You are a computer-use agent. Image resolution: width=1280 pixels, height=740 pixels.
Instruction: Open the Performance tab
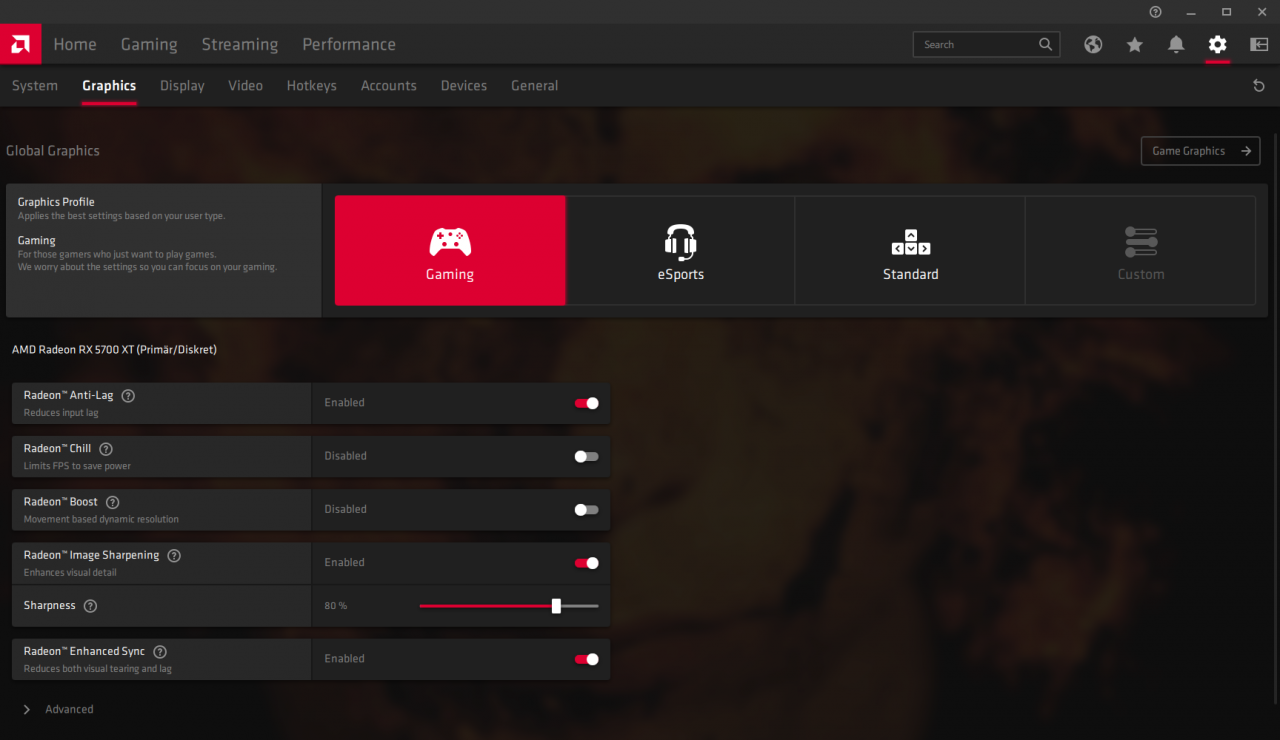[x=349, y=44]
